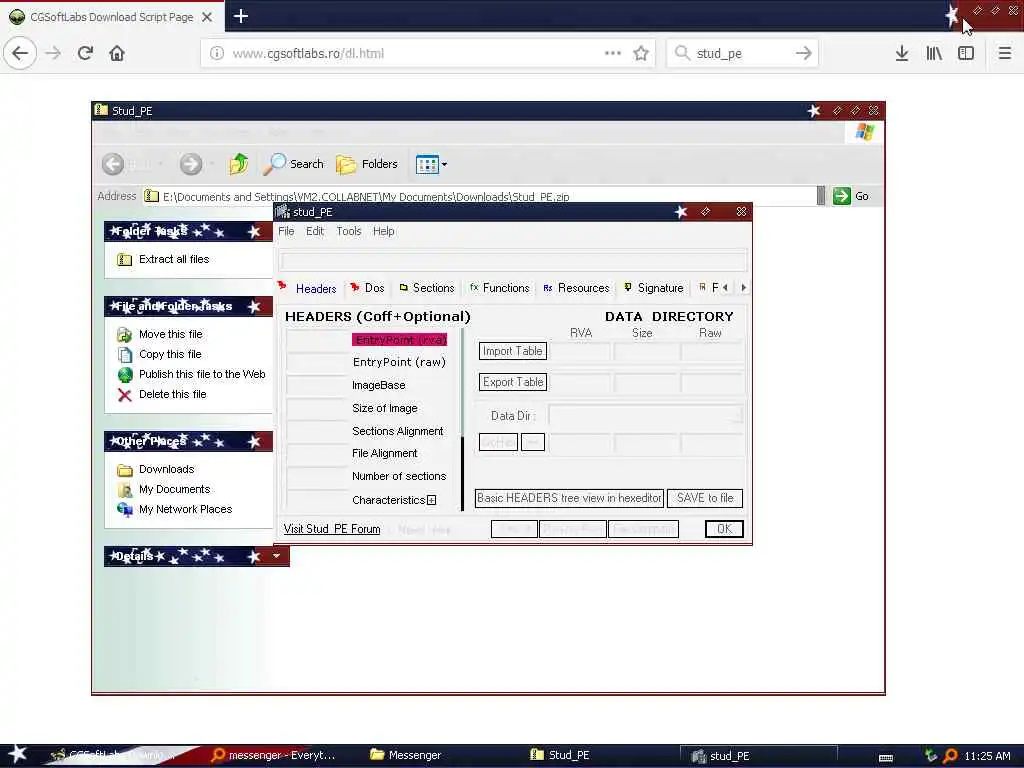Reload the CGSoftLabs page
Viewport: 1024px width, 768px height.
tap(85, 53)
